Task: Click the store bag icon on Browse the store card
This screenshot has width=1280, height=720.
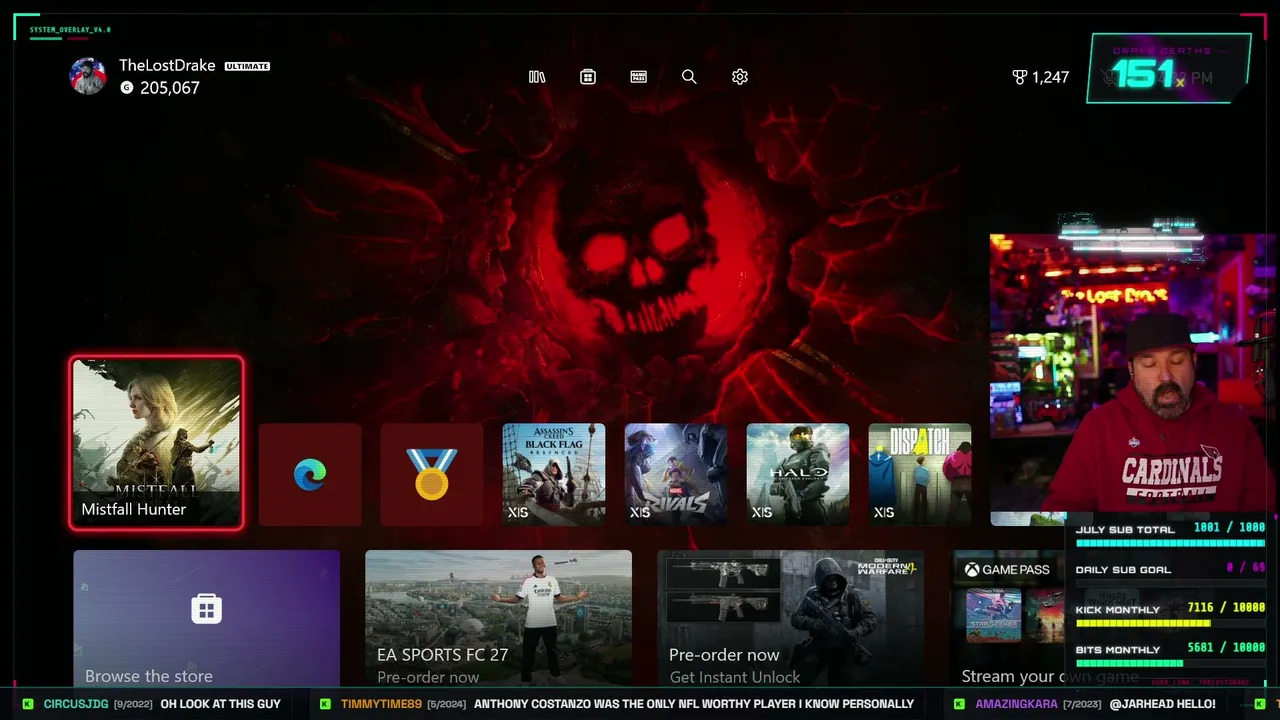Action: [x=207, y=608]
